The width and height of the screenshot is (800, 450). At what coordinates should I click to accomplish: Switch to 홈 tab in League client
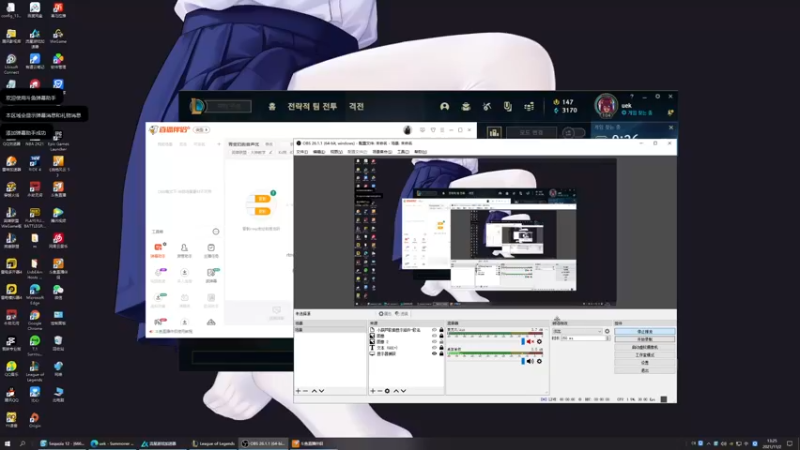272,106
